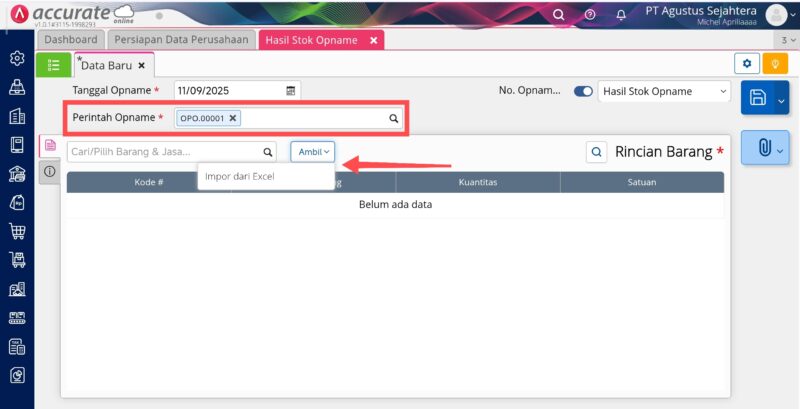Expand the save button dropdown arrow
Screen dimensions: 800x409
(780, 98)
